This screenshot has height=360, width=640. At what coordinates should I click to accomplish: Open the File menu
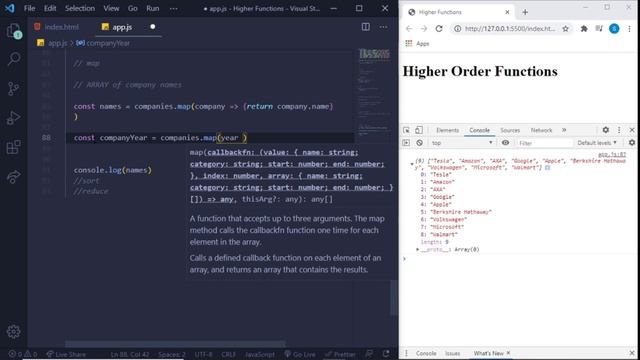[29, 8]
